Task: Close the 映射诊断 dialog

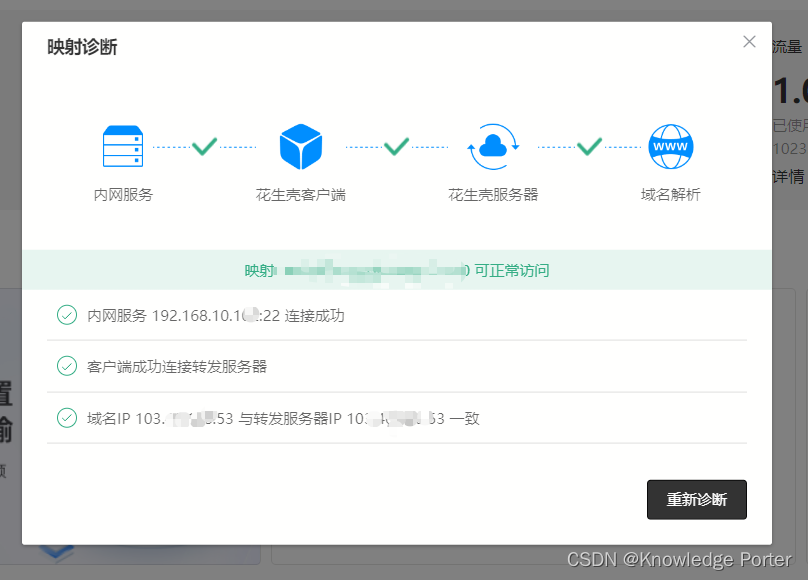Action: pos(749,42)
